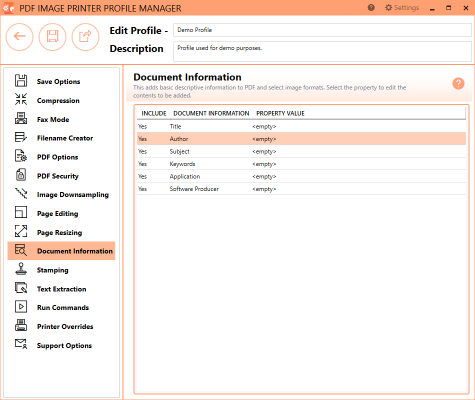Select Document Information sidebar label
Viewport: 475px width, 400px height.
point(75,251)
